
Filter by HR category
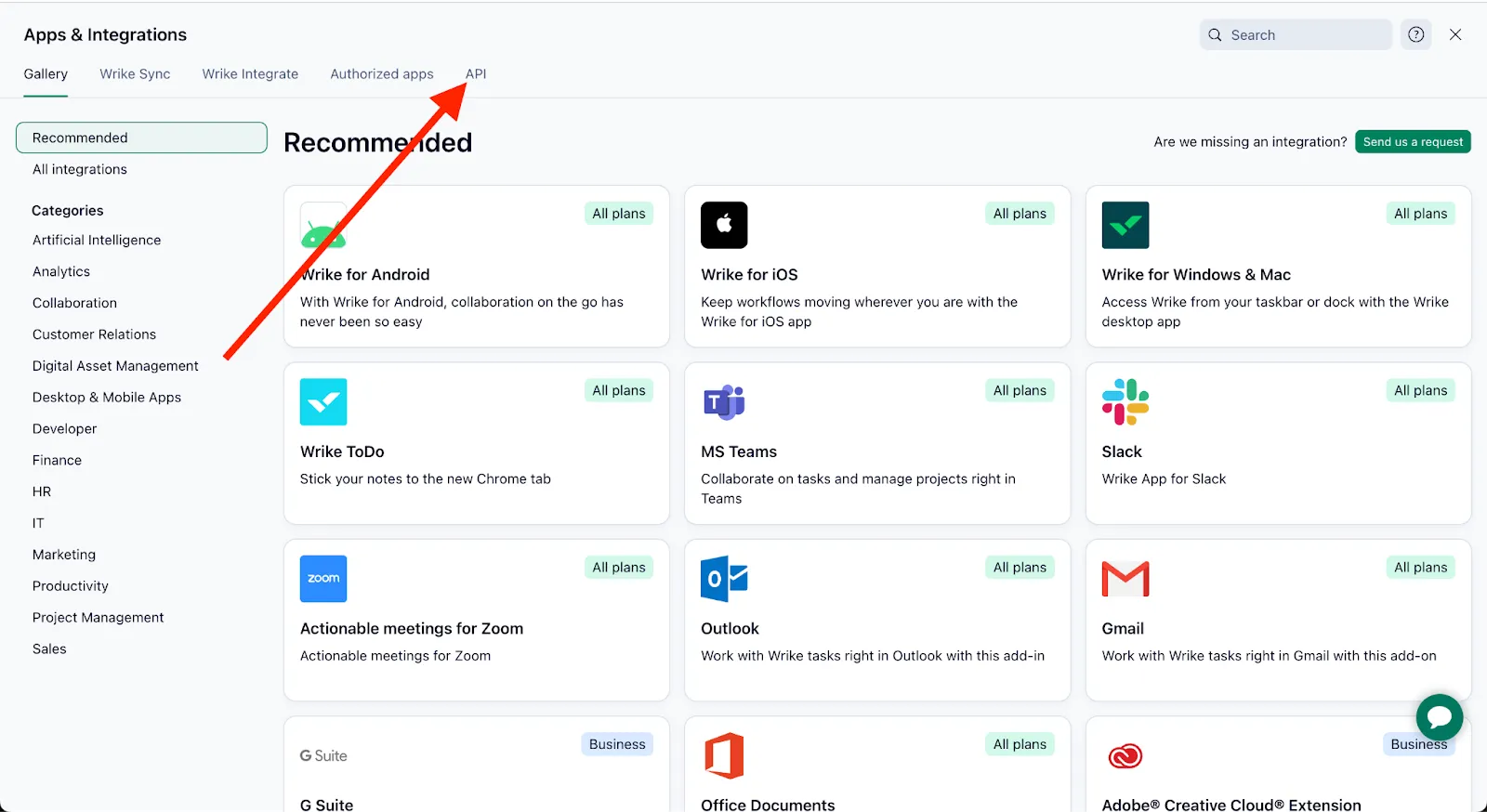(x=42, y=491)
